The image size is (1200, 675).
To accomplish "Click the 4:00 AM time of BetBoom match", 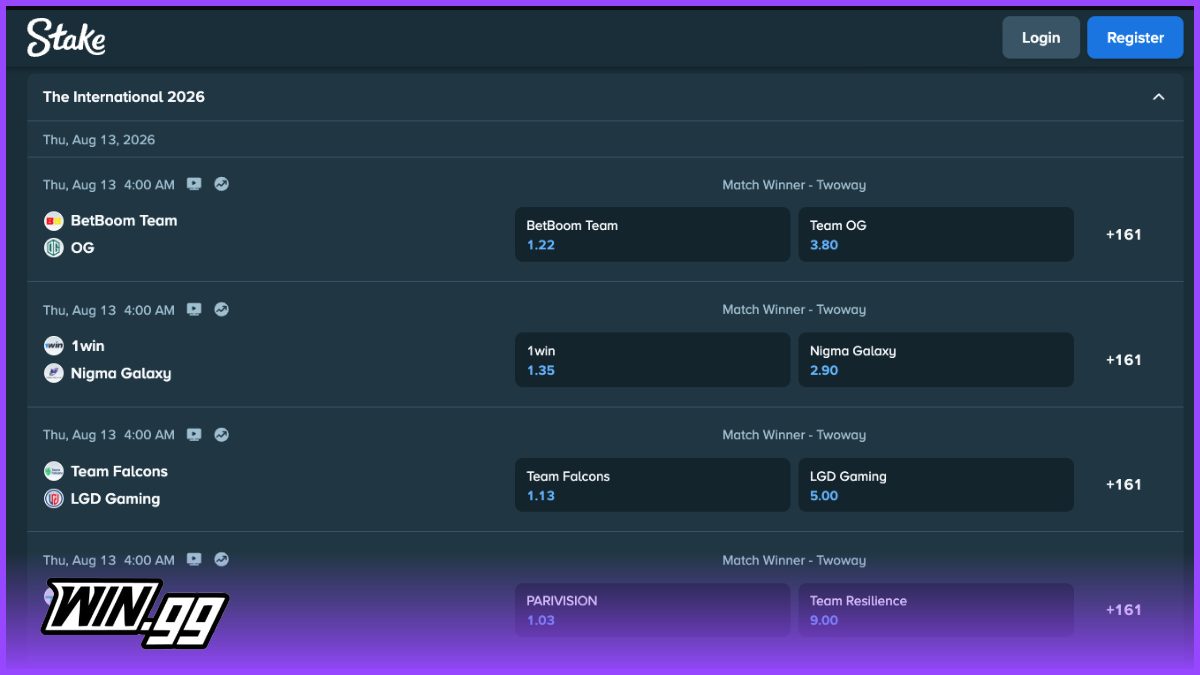I will (149, 185).
